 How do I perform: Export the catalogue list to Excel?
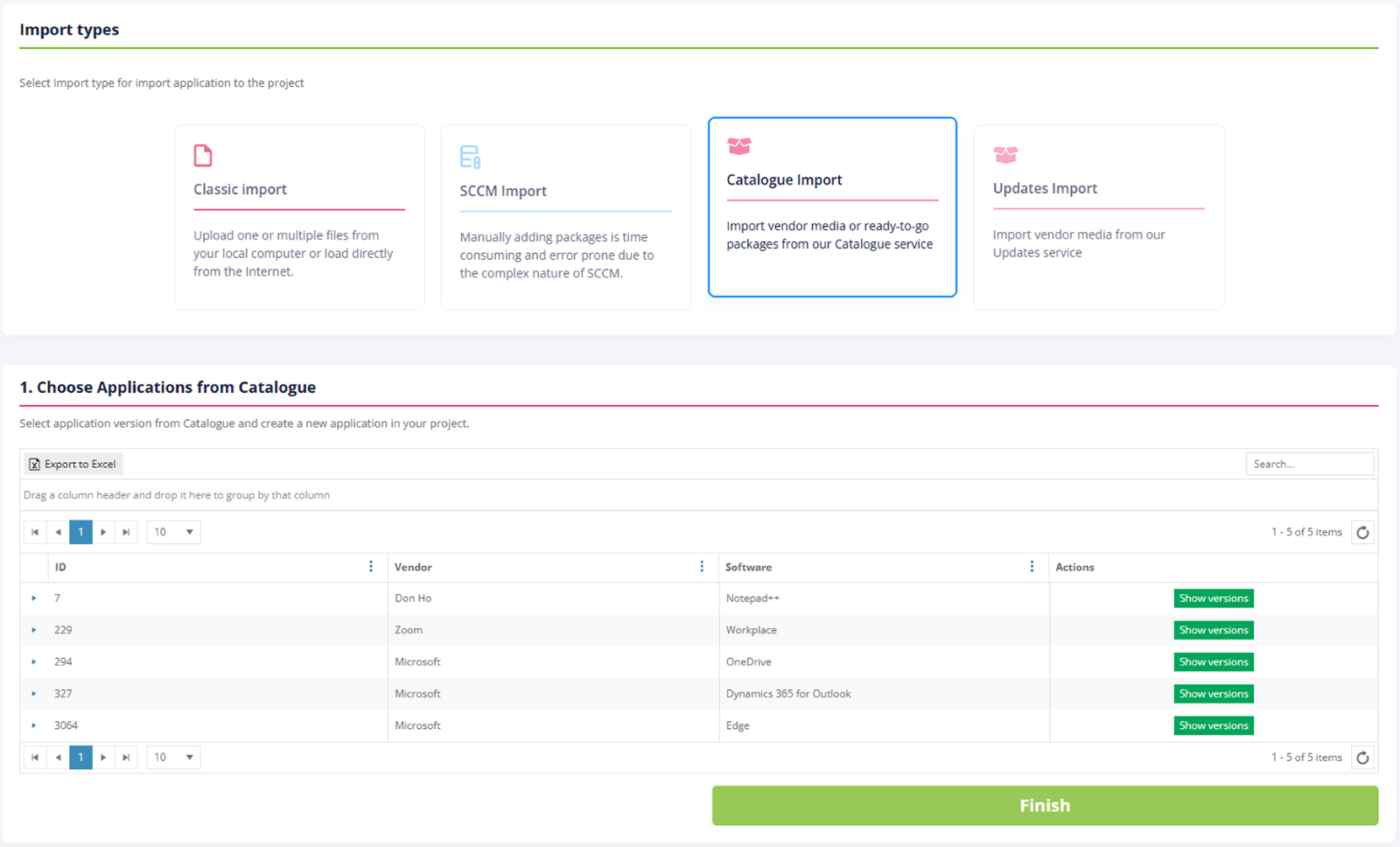(73, 464)
